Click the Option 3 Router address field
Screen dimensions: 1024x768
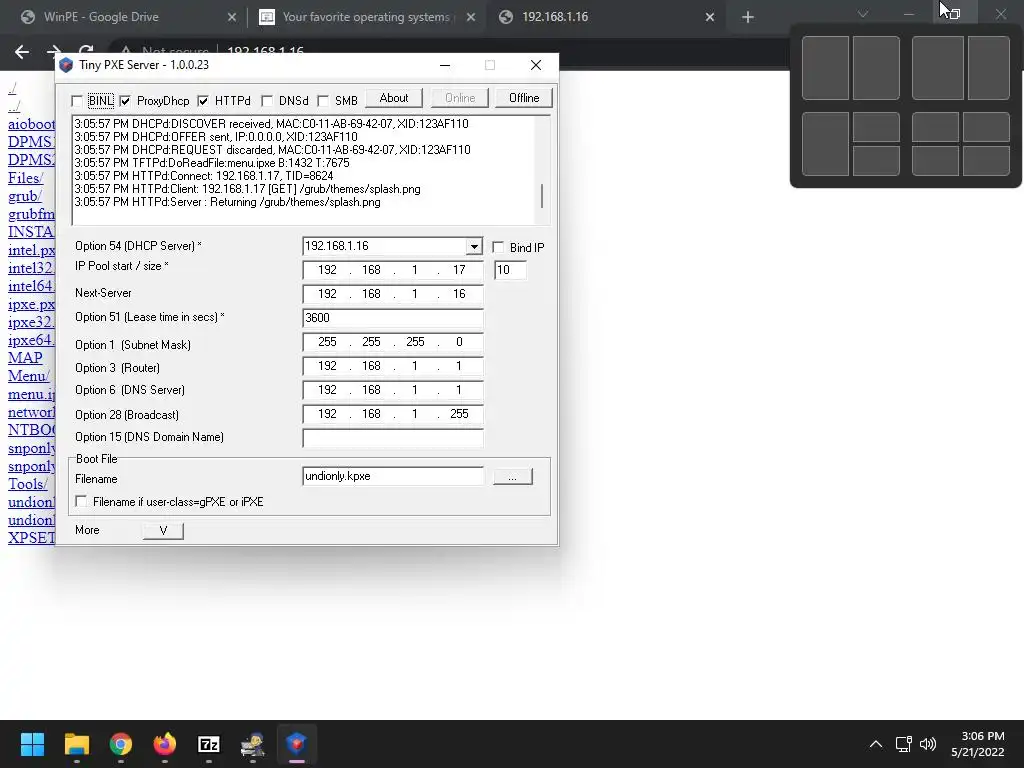[392, 366]
